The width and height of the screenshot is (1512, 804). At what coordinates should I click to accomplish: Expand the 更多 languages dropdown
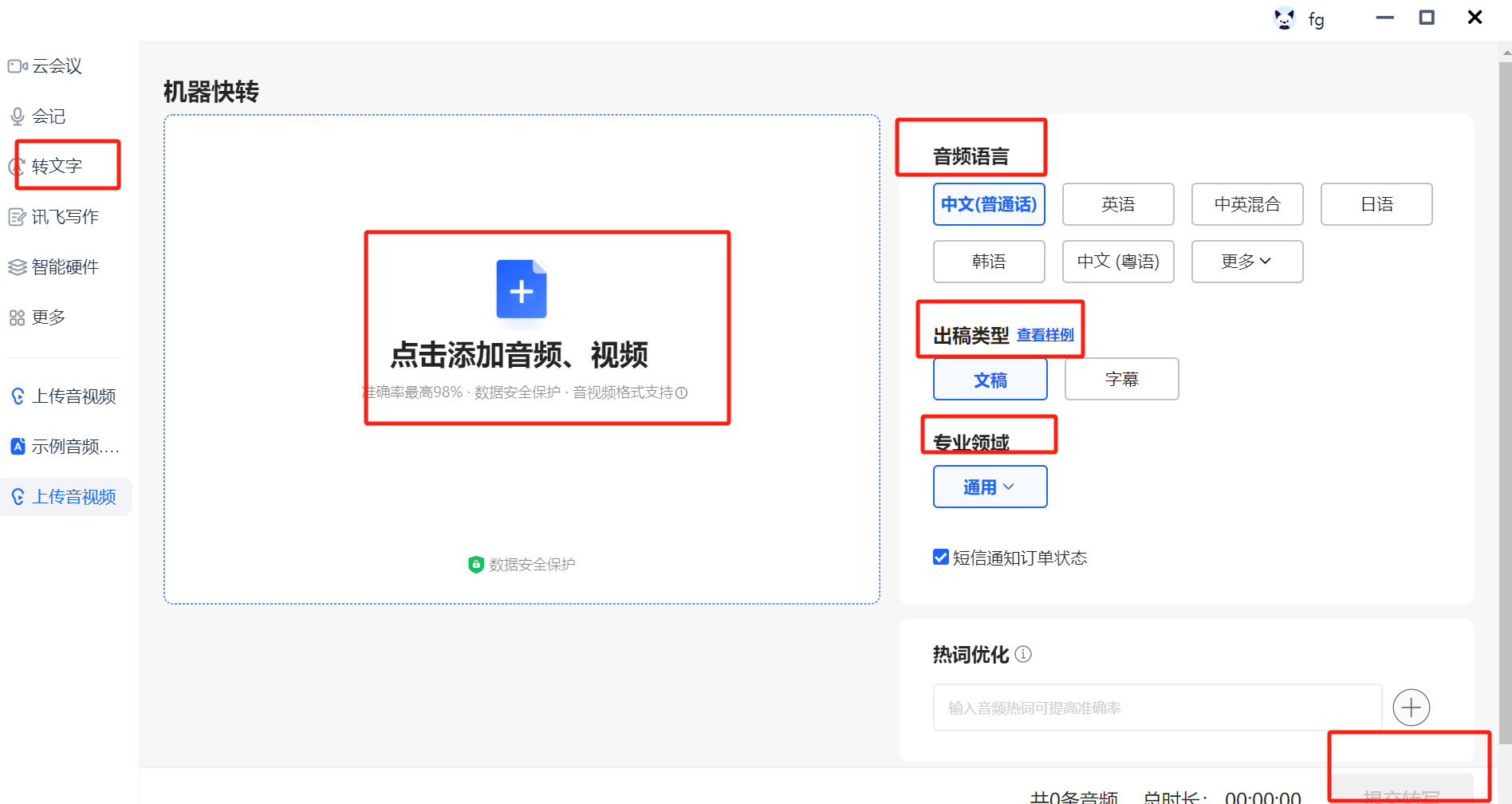click(1247, 262)
